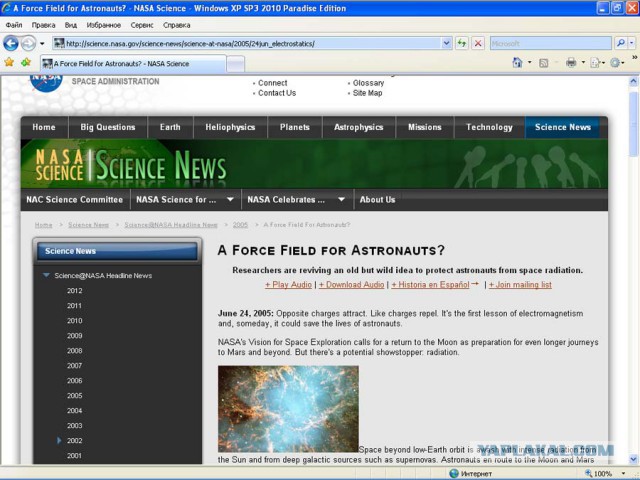640x480 pixels.
Task: Open the Вид menu
Action: click(x=71, y=25)
